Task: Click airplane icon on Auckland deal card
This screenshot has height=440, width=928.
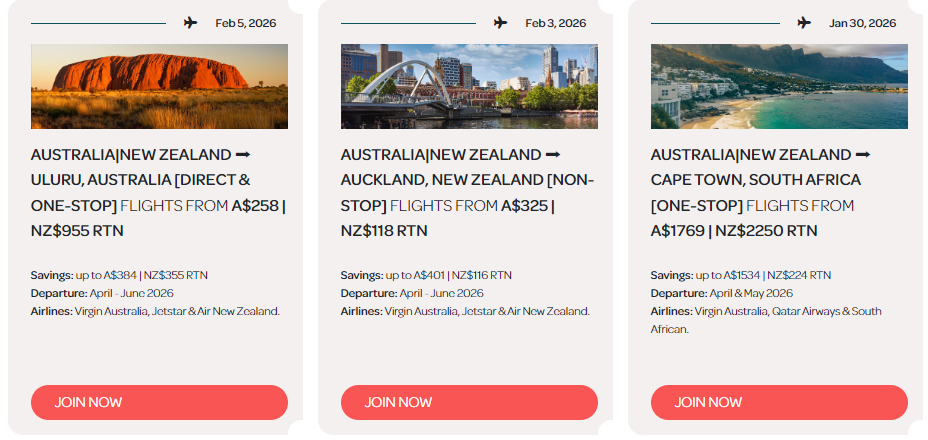Action: 501,23
